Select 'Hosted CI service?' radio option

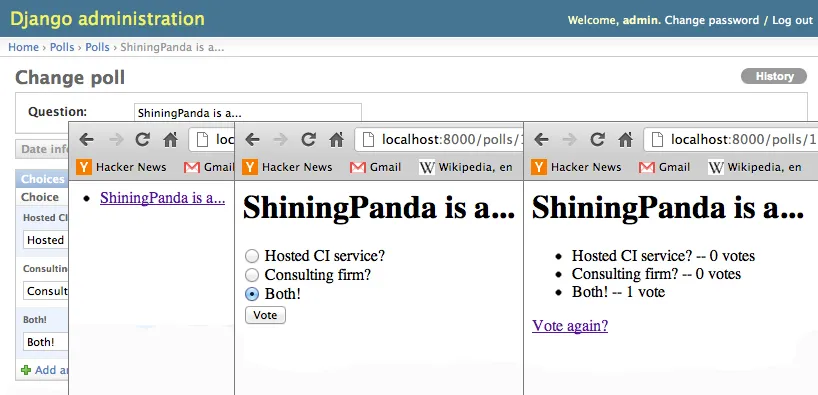point(252,256)
